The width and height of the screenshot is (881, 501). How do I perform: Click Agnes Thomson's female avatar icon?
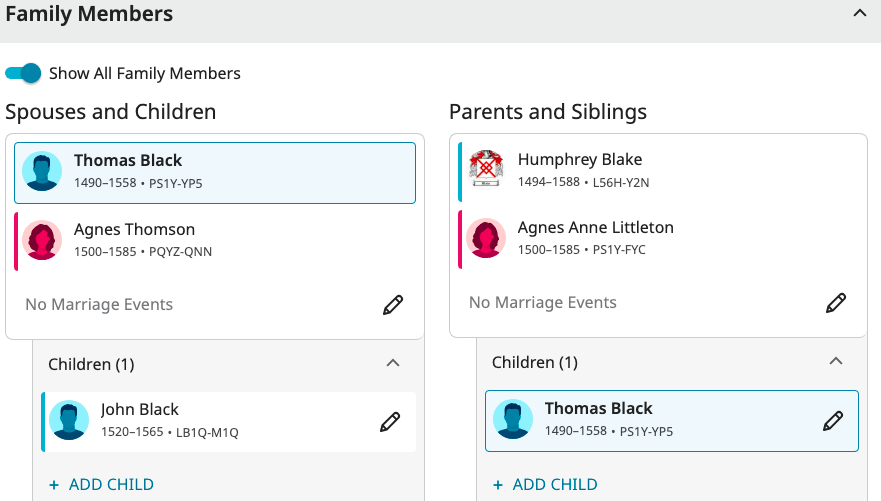pos(42,240)
